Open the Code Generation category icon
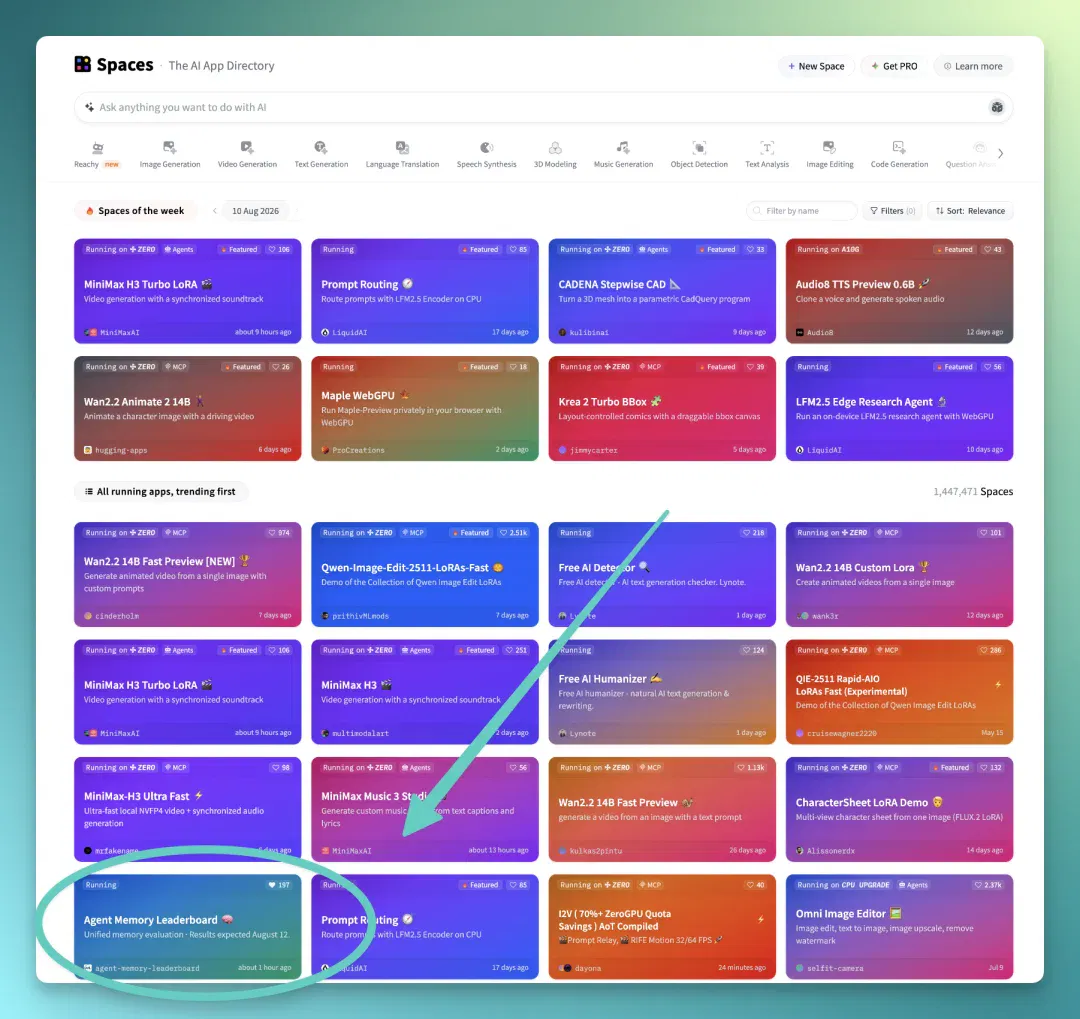Image resolution: width=1080 pixels, height=1019 pixels. [x=899, y=147]
